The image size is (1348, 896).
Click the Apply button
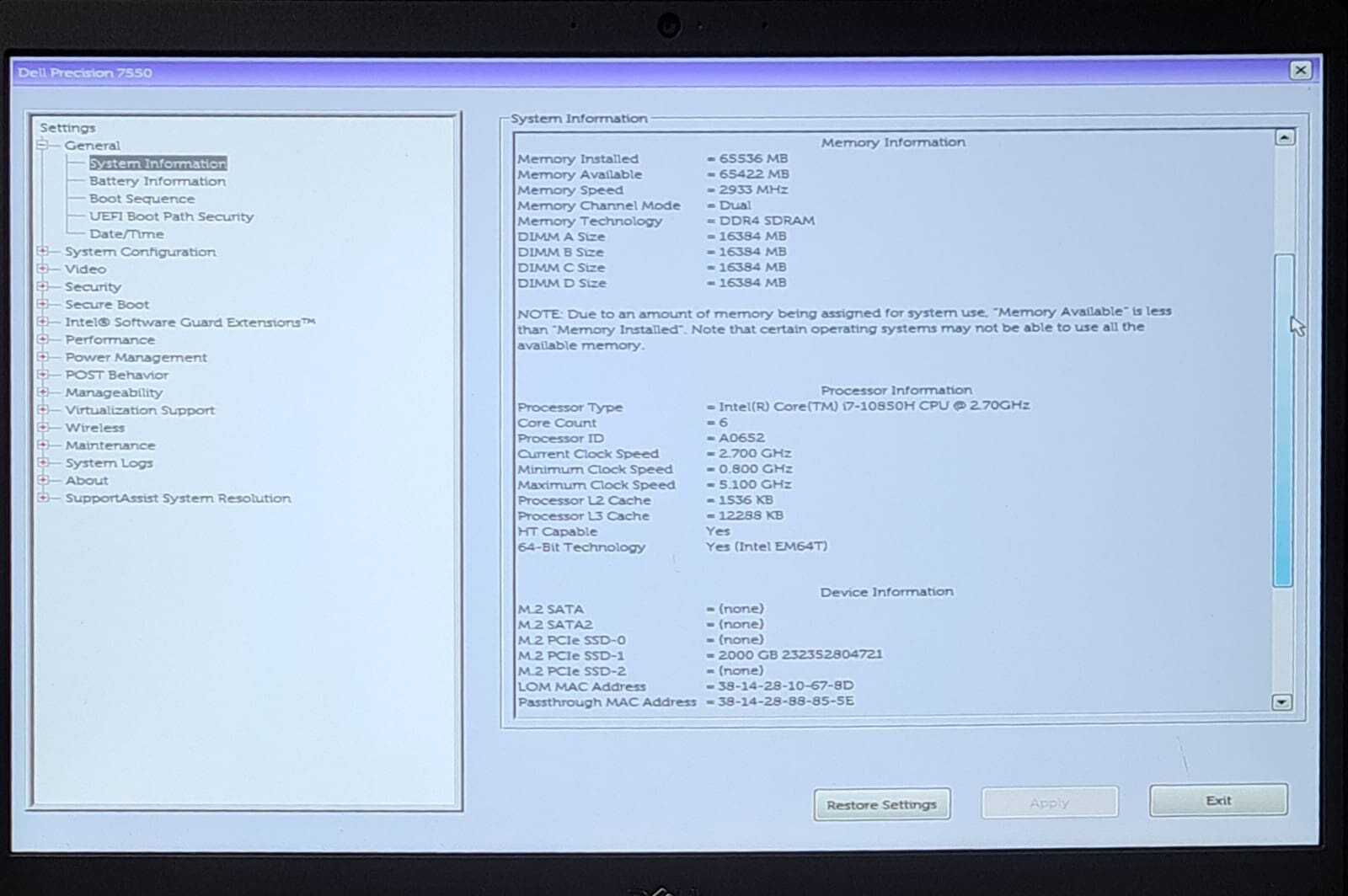tap(1049, 803)
